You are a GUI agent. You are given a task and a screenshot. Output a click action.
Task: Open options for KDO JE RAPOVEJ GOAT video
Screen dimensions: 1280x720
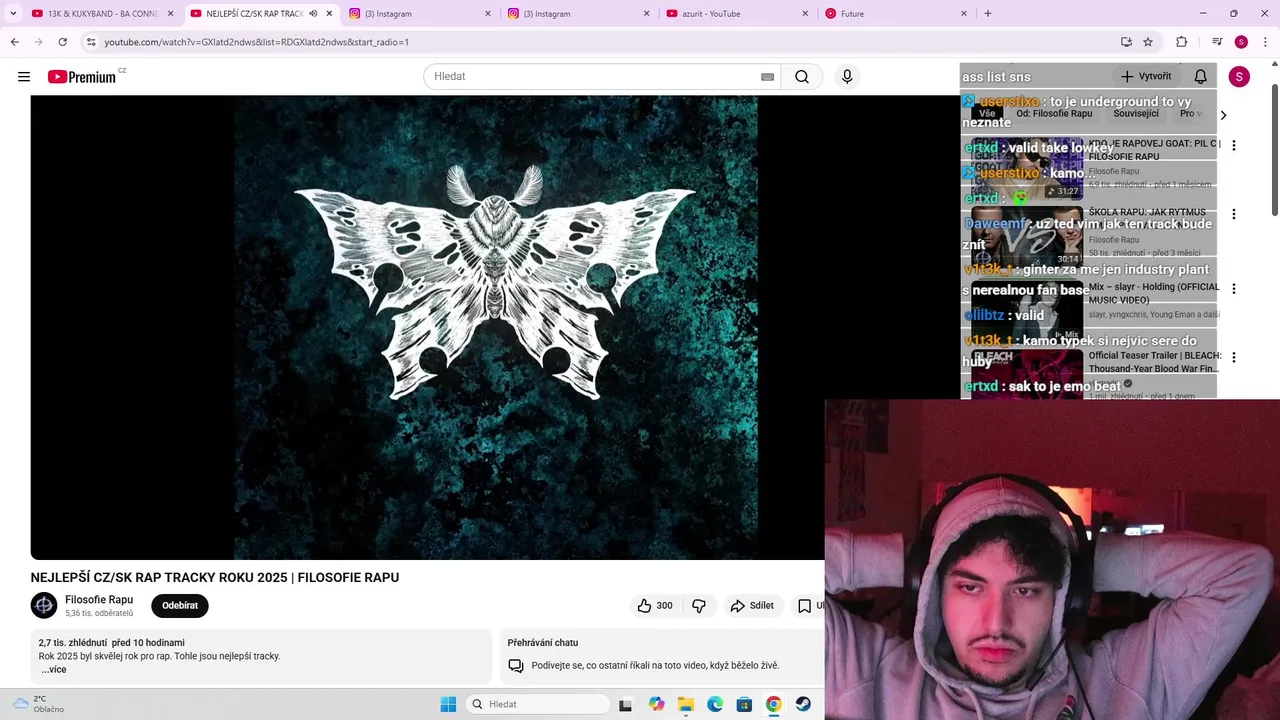(1234, 145)
